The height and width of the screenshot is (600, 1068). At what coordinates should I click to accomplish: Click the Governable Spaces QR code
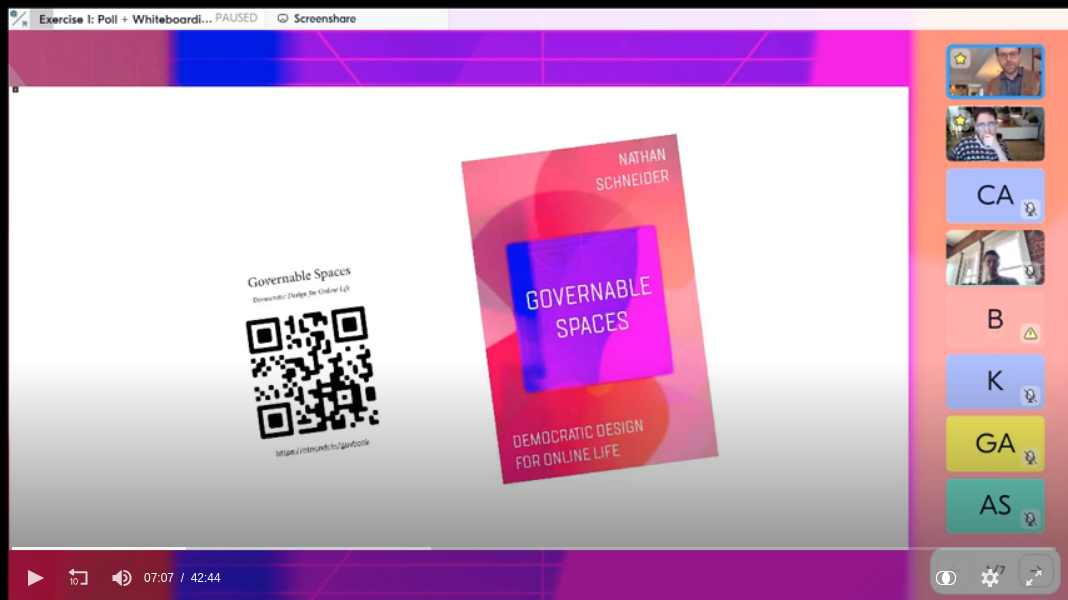pos(312,372)
